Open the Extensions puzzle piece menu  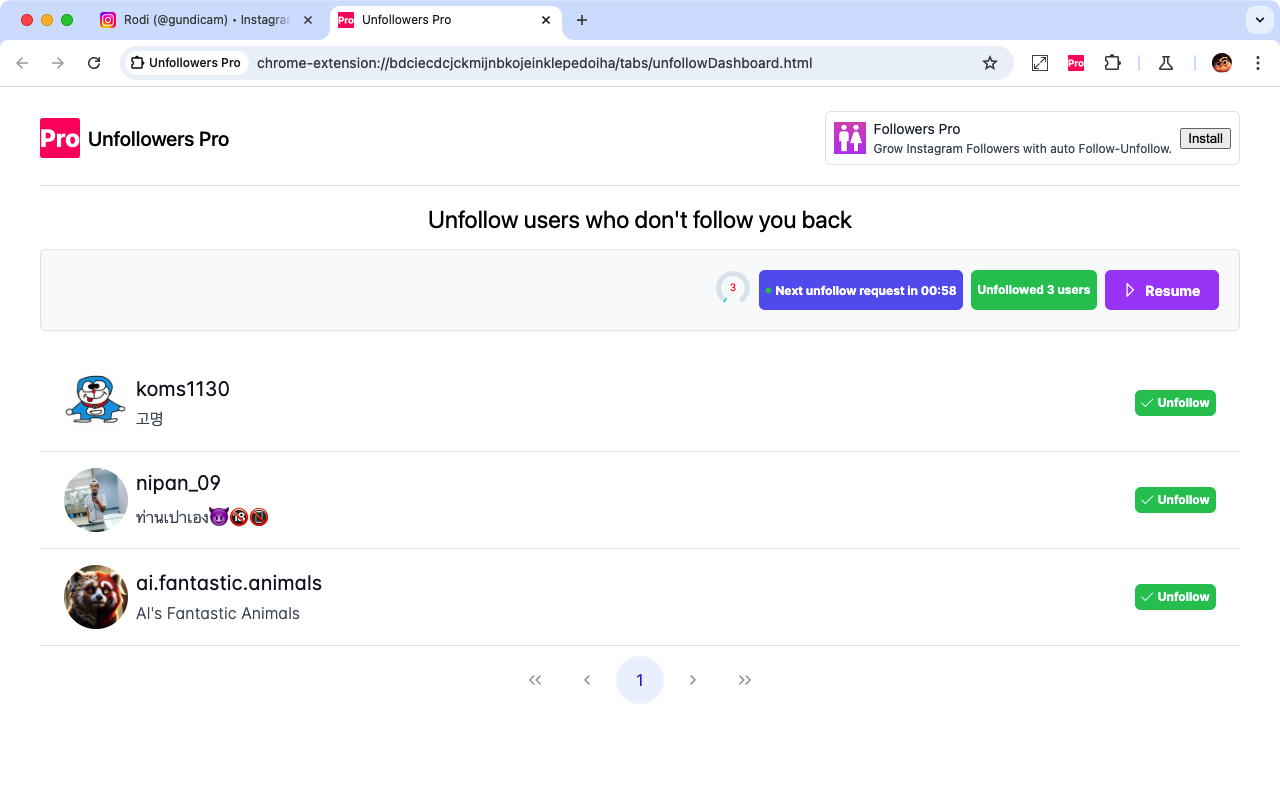pos(1112,63)
